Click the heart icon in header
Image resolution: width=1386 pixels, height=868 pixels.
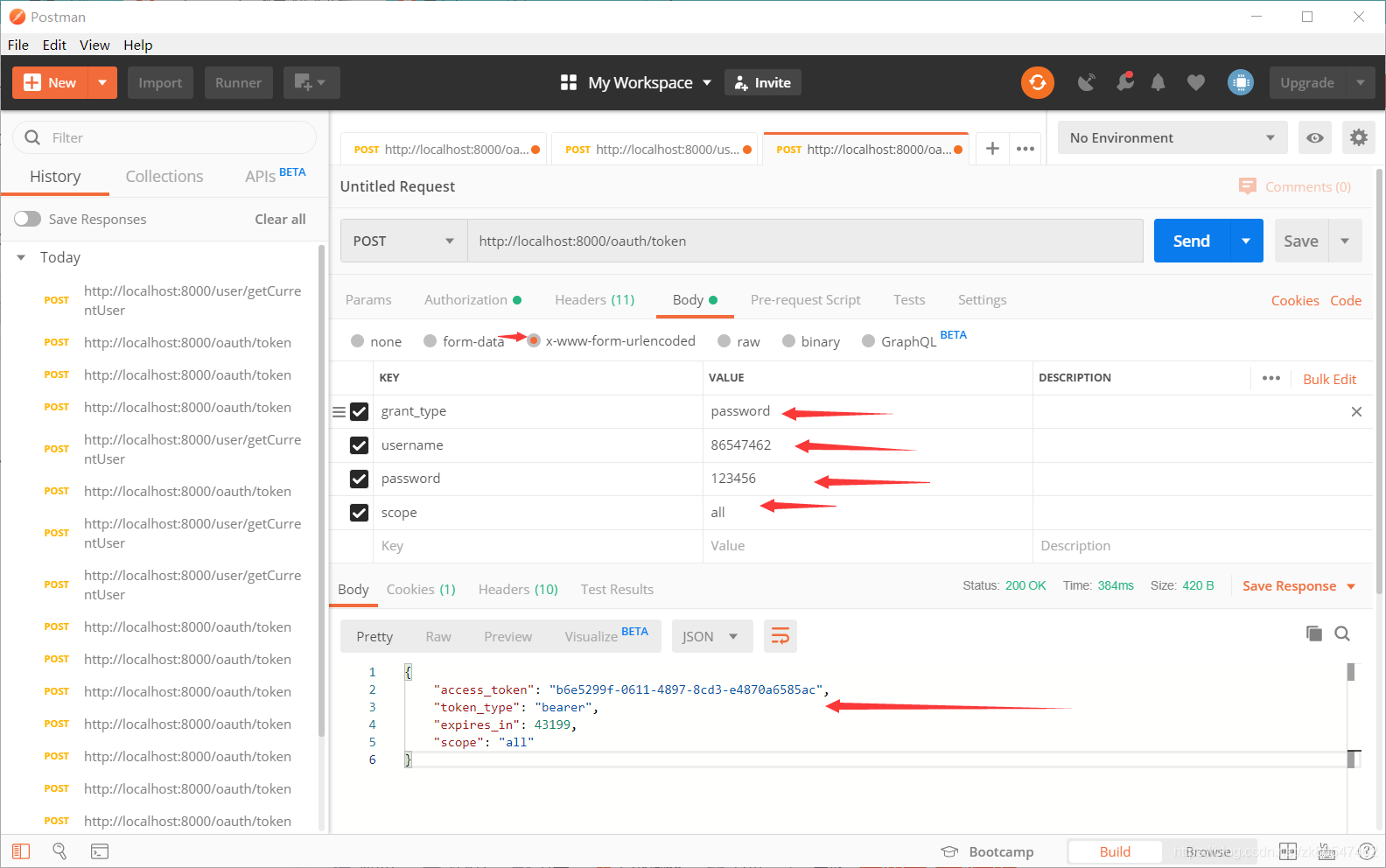[x=1195, y=82]
